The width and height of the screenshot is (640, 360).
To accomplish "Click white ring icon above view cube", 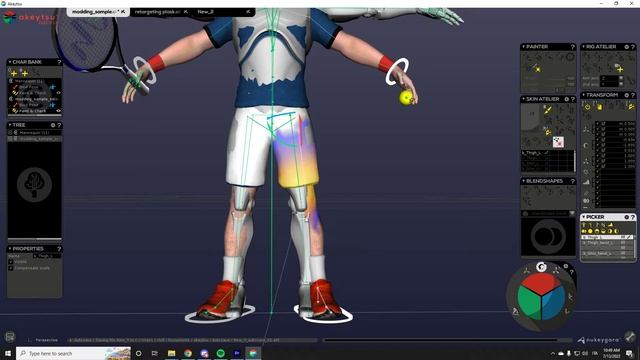I will [541, 267].
